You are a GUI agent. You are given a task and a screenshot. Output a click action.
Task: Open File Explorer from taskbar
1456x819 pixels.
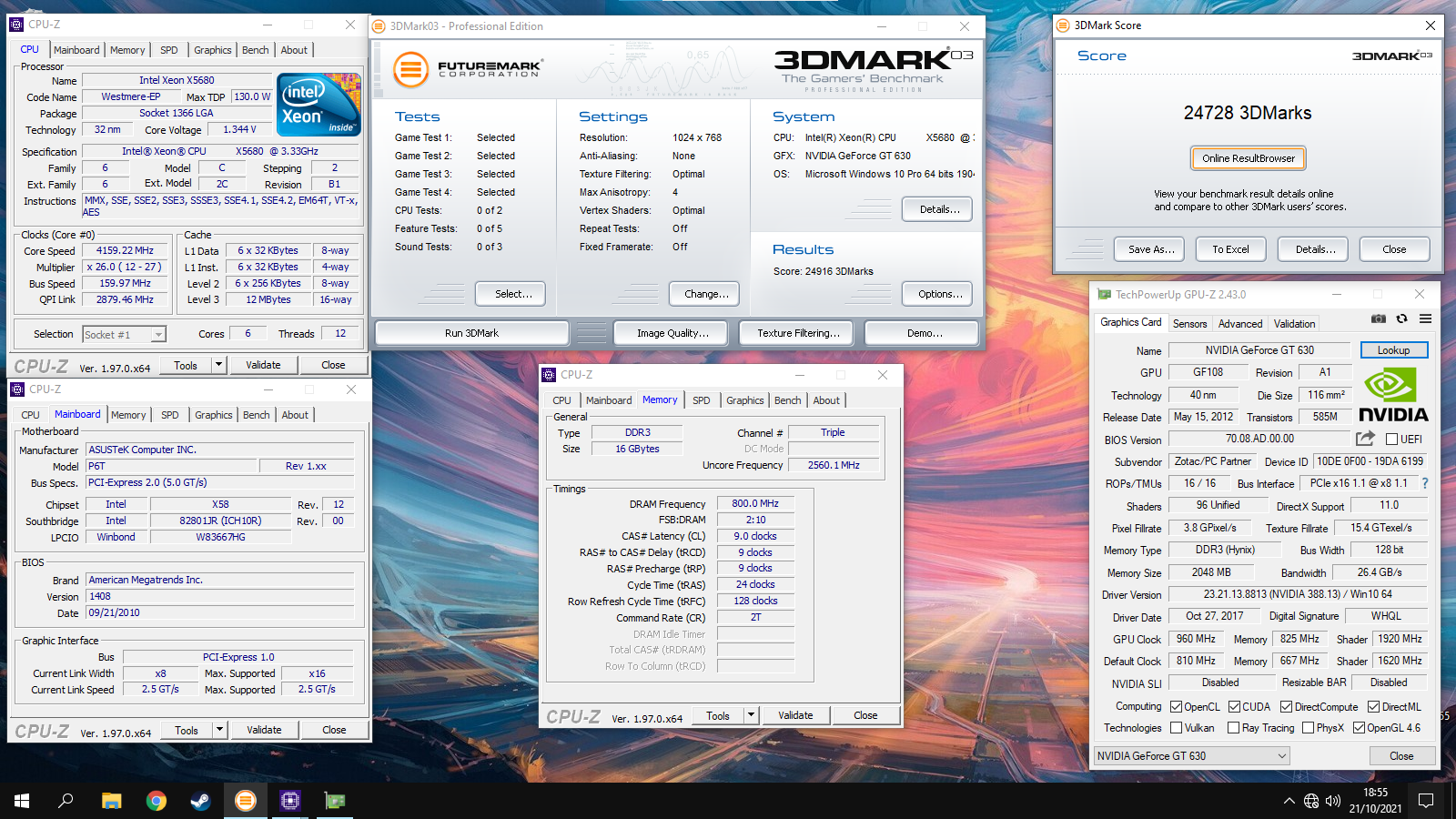pos(111,801)
